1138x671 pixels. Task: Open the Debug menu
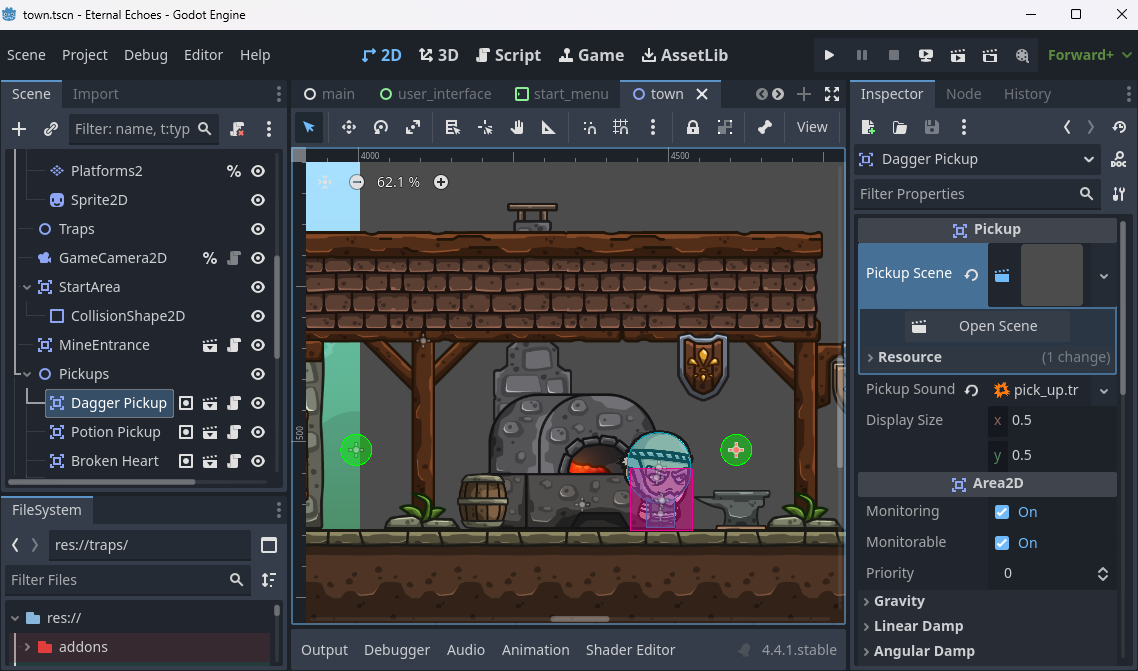click(146, 55)
